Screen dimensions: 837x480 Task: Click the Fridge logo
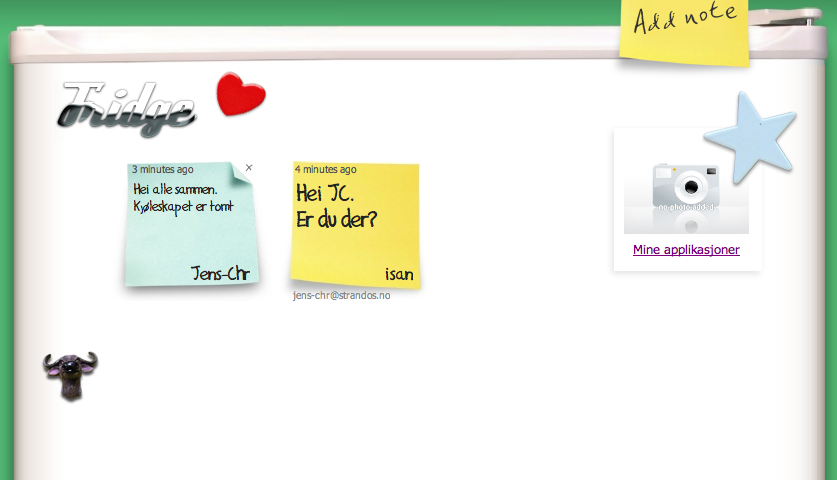point(129,109)
